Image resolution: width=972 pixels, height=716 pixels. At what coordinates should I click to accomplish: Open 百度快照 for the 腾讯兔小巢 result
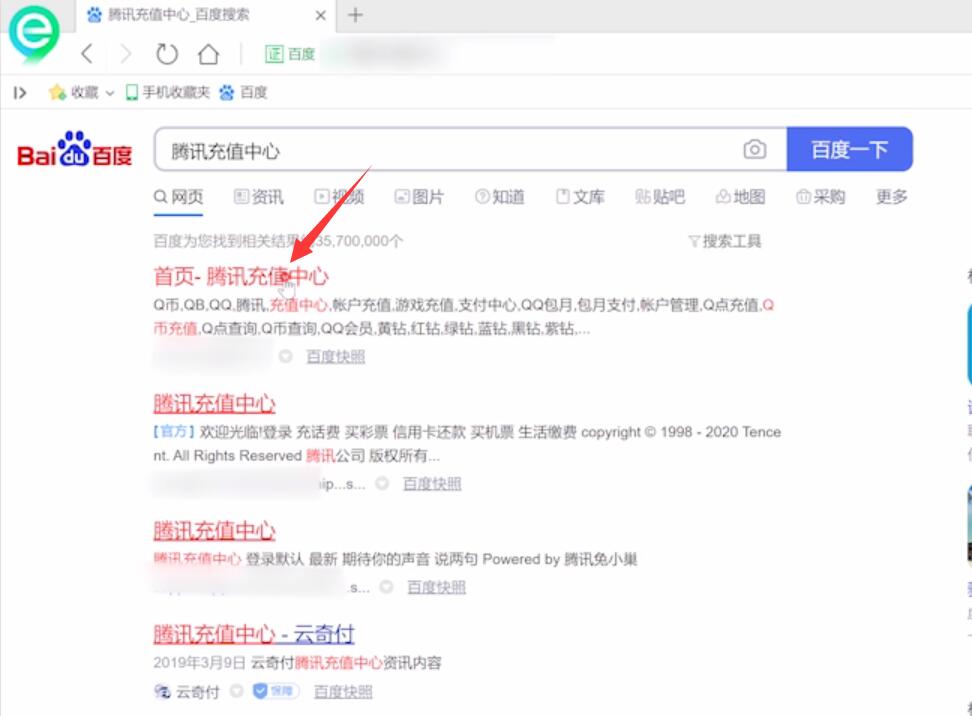tap(436, 588)
